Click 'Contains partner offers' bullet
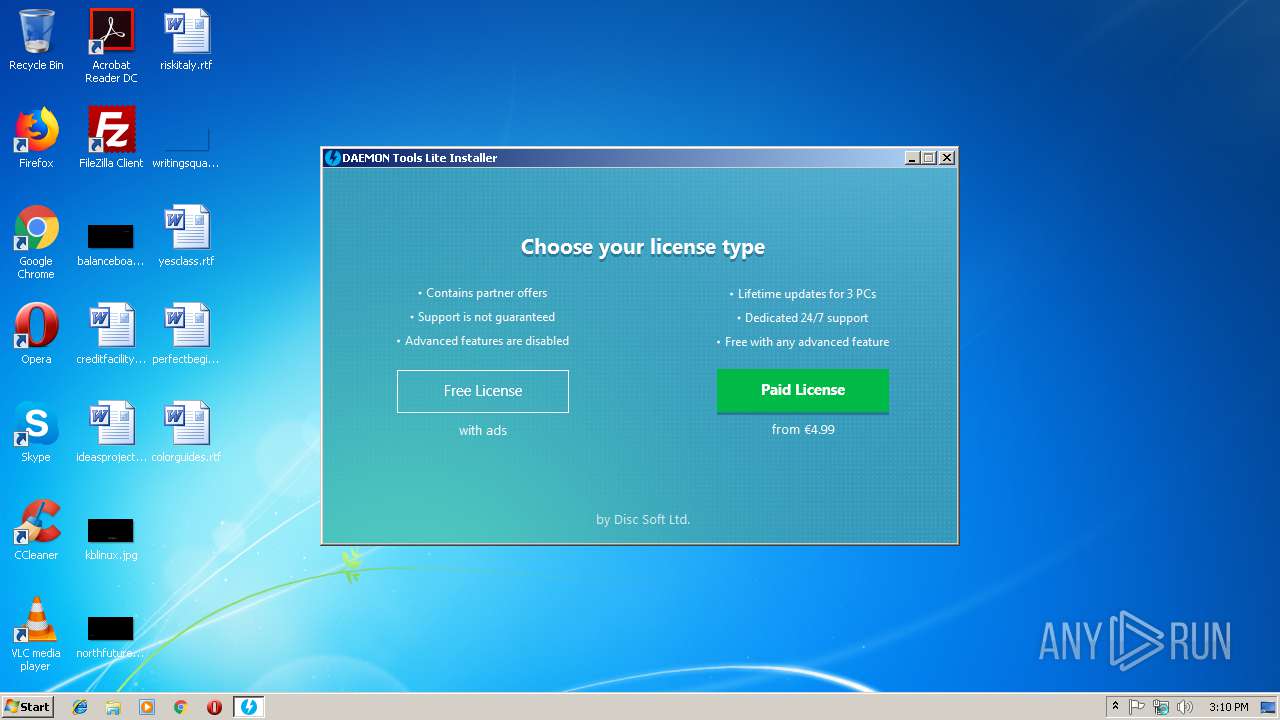This screenshot has width=1280, height=720. click(x=482, y=293)
